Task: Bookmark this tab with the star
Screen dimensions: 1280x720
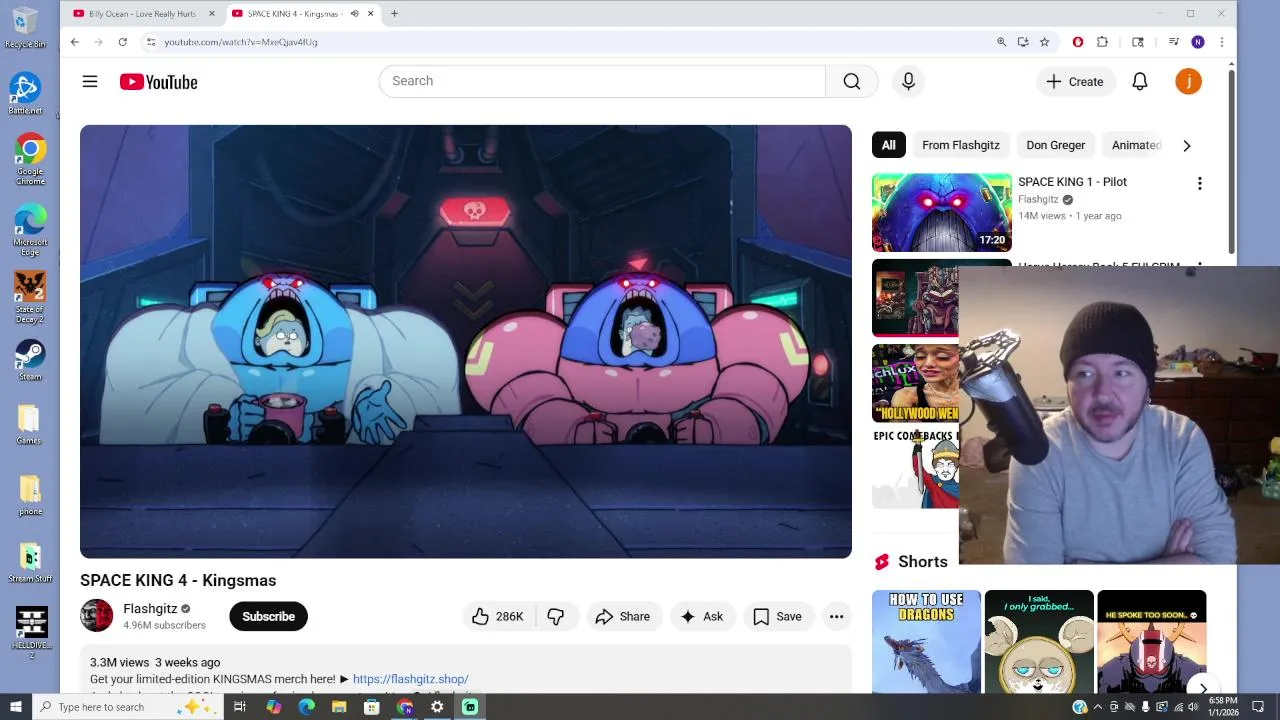Action: coord(1044,42)
